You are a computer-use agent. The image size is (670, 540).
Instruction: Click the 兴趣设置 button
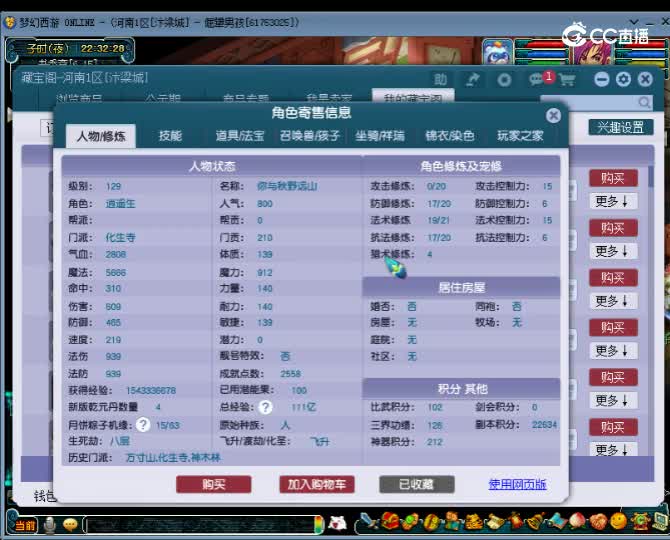click(x=620, y=127)
